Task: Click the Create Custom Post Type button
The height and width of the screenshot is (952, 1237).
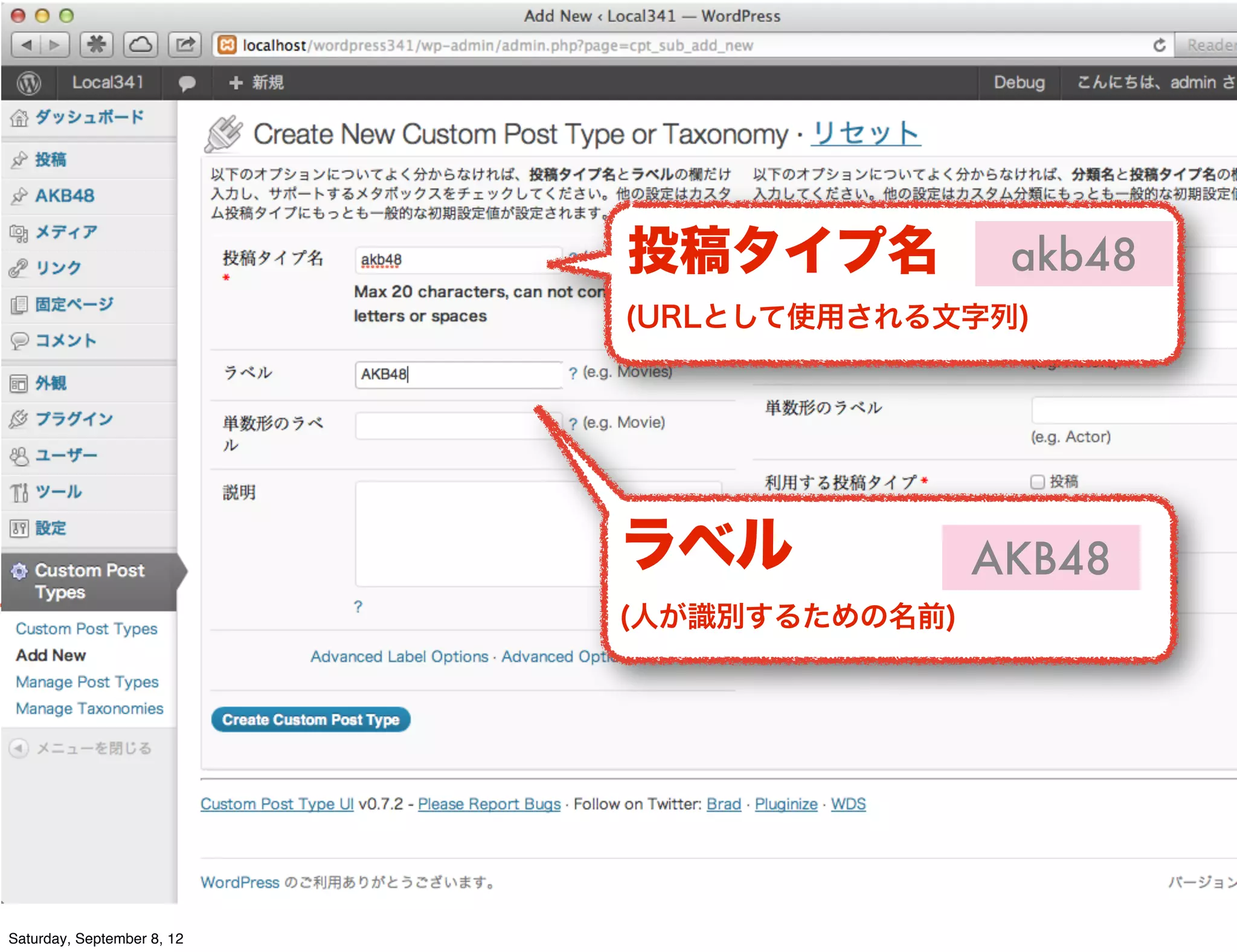Action: (x=310, y=720)
